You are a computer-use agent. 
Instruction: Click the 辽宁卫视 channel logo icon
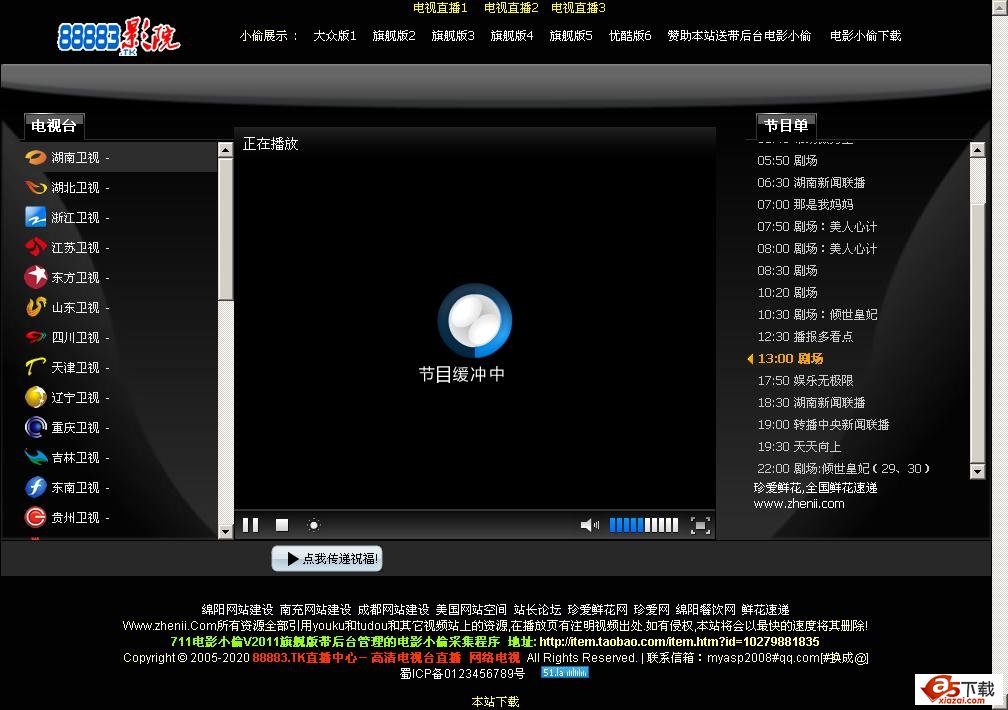point(35,397)
